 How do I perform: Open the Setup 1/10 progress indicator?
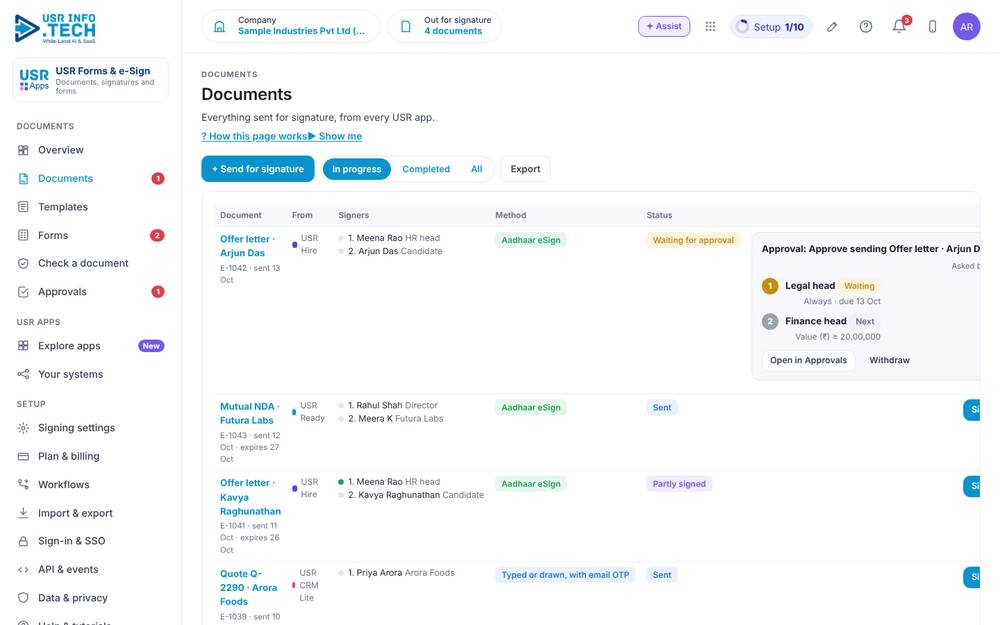[771, 27]
